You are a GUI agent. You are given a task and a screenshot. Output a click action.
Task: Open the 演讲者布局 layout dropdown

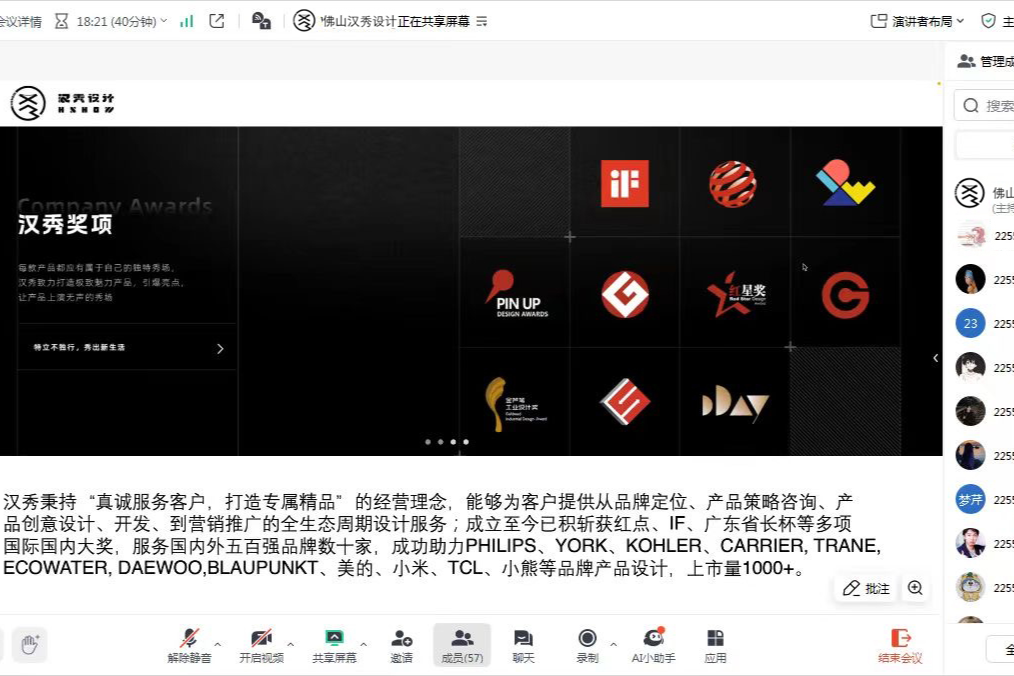[918, 21]
